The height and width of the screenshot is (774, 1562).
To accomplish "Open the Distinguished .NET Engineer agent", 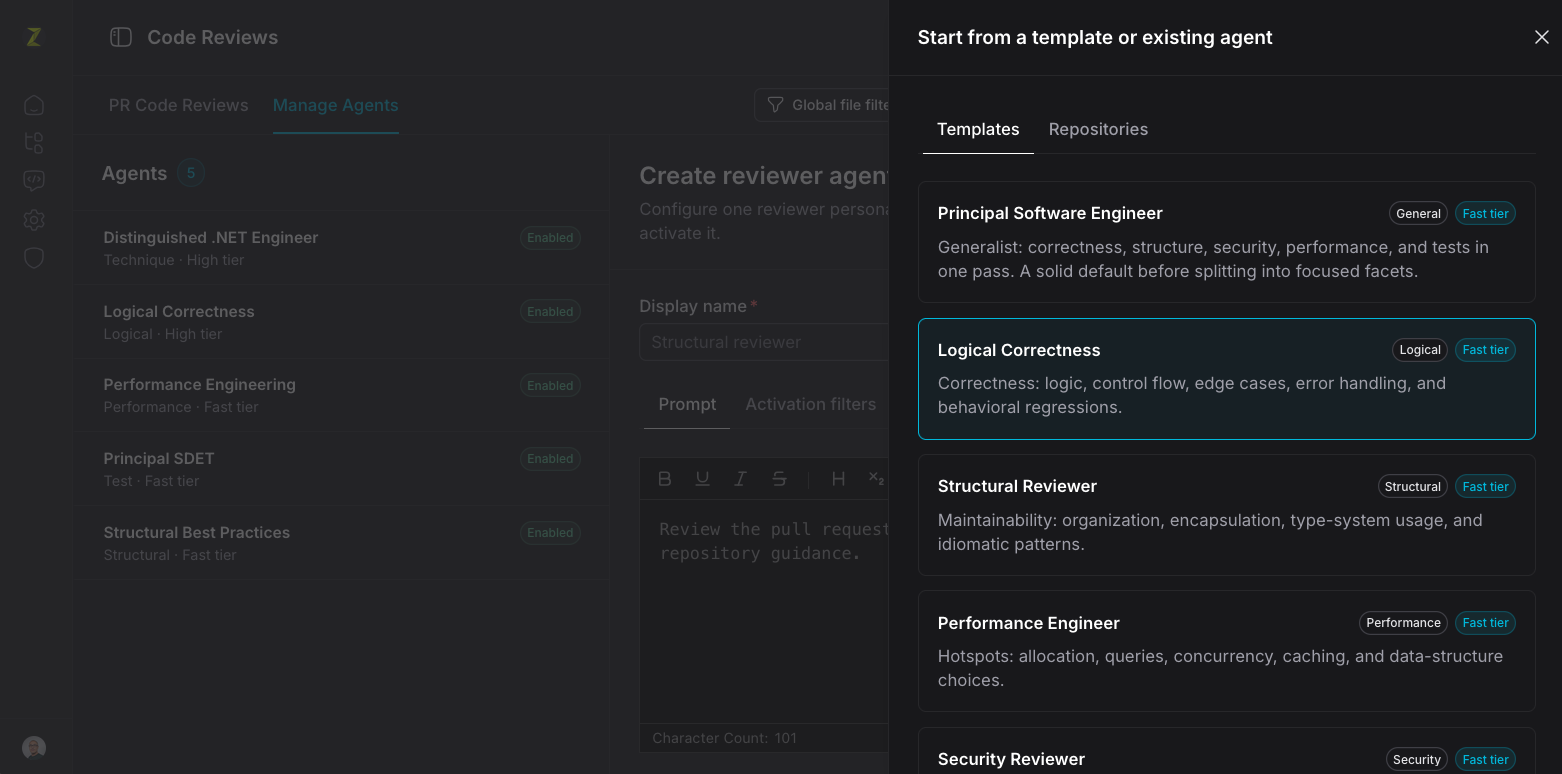I will [341, 248].
